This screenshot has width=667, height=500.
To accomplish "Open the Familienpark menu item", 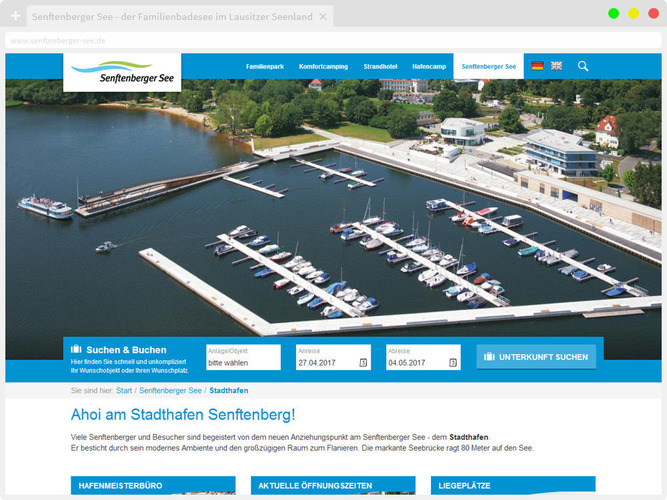I will tap(265, 66).
